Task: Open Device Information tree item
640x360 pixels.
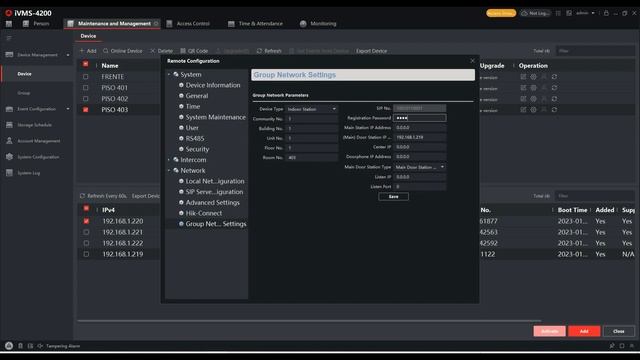Action: [x=213, y=85]
